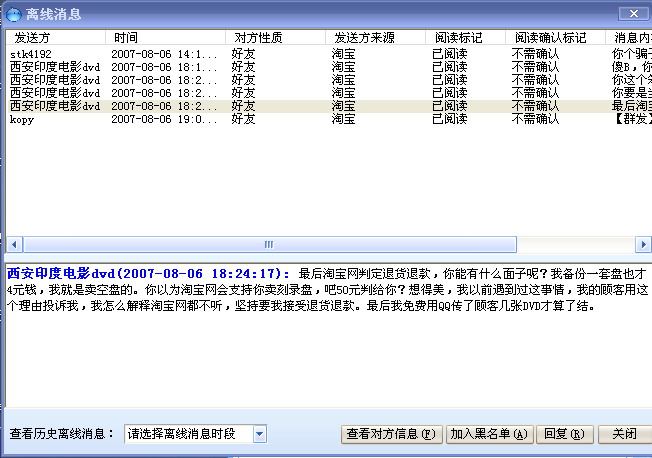Viewport: 652px width, 458px height.
Task: Select the 西安印度电影dvd message starting 傻B
Action: (x=55, y=67)
